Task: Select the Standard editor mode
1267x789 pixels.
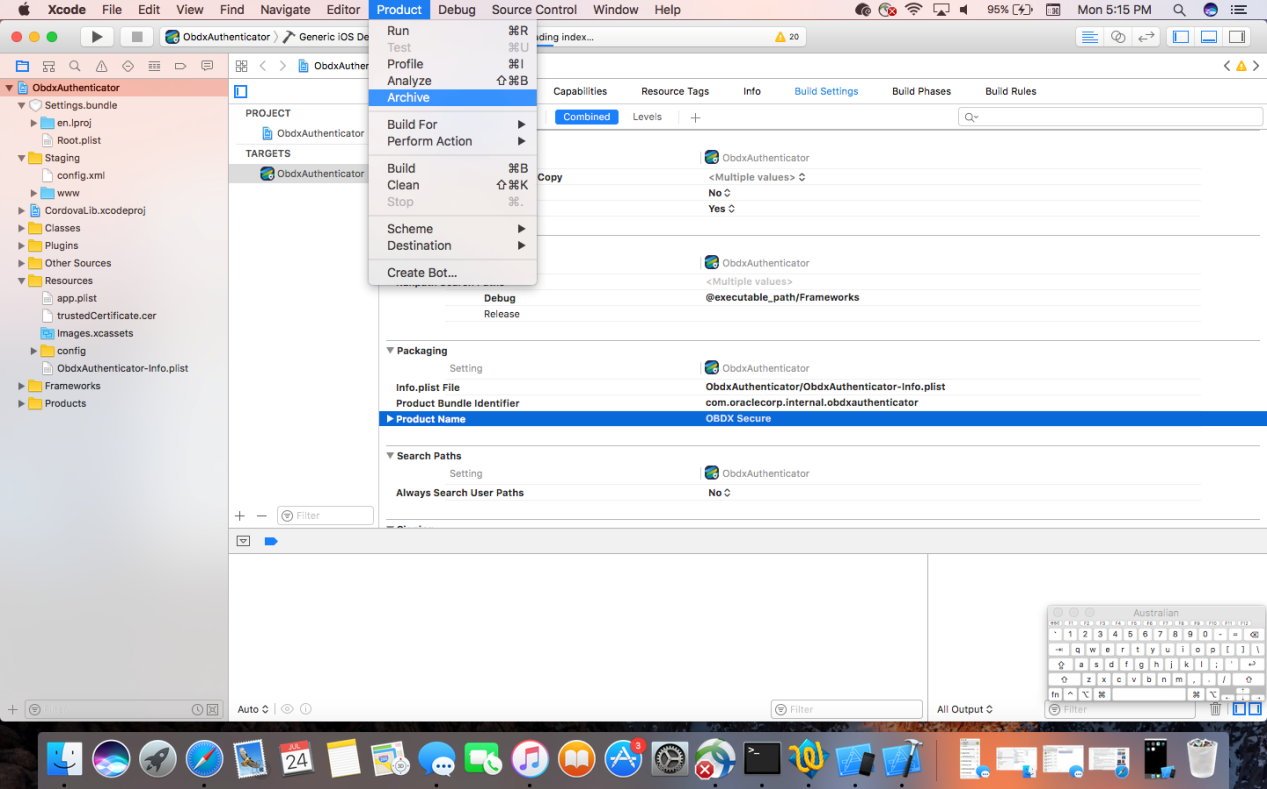Action: [1089, 37]
